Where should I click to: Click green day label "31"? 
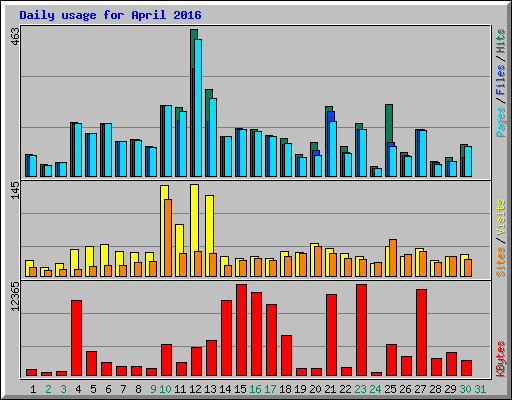[x=480, y=389]
